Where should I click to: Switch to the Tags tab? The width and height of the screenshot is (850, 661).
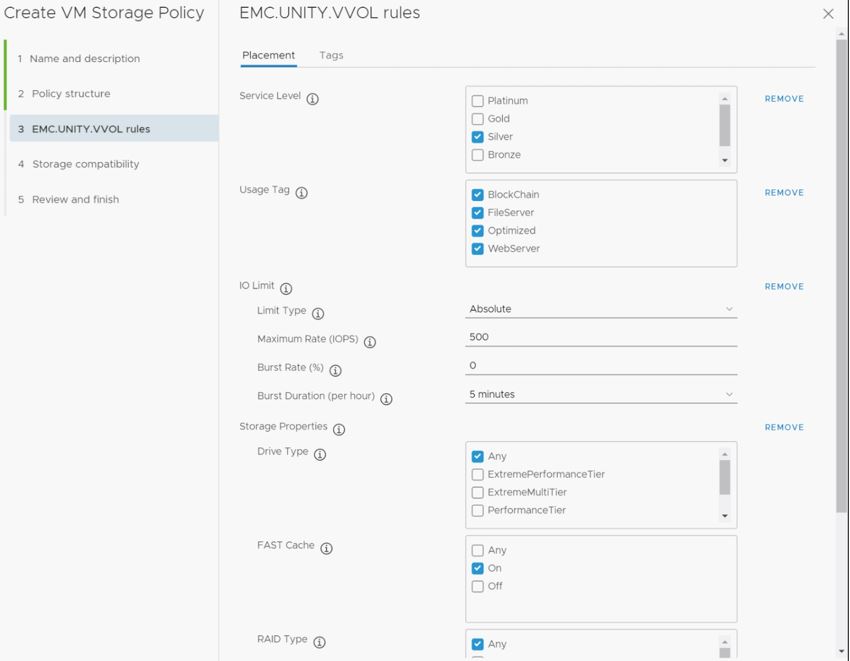331,56
